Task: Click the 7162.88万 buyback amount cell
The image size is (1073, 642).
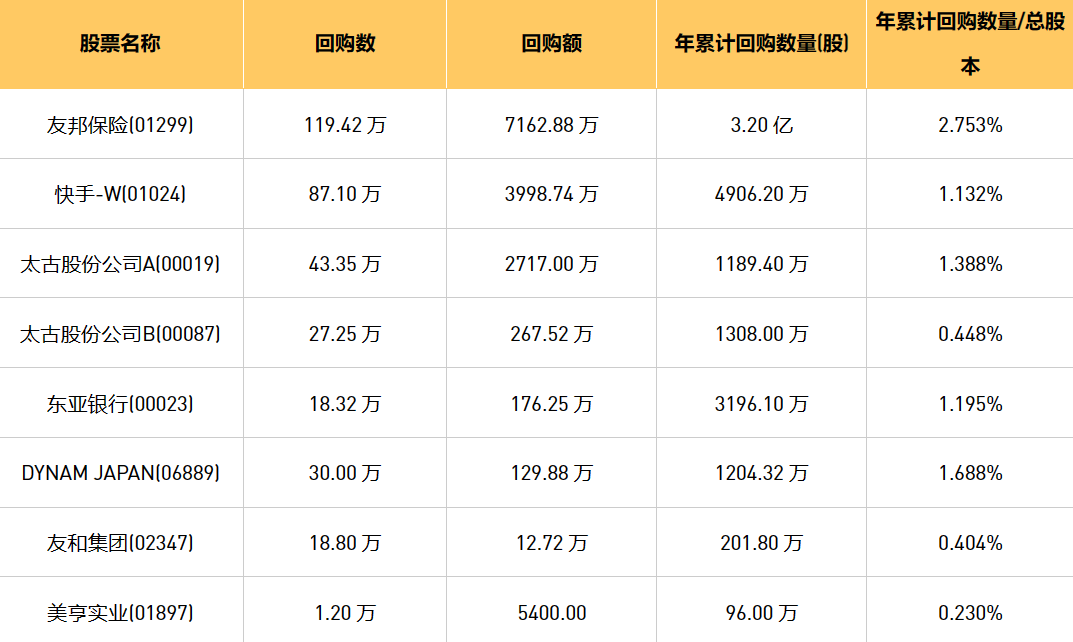Action: point(551,125)
